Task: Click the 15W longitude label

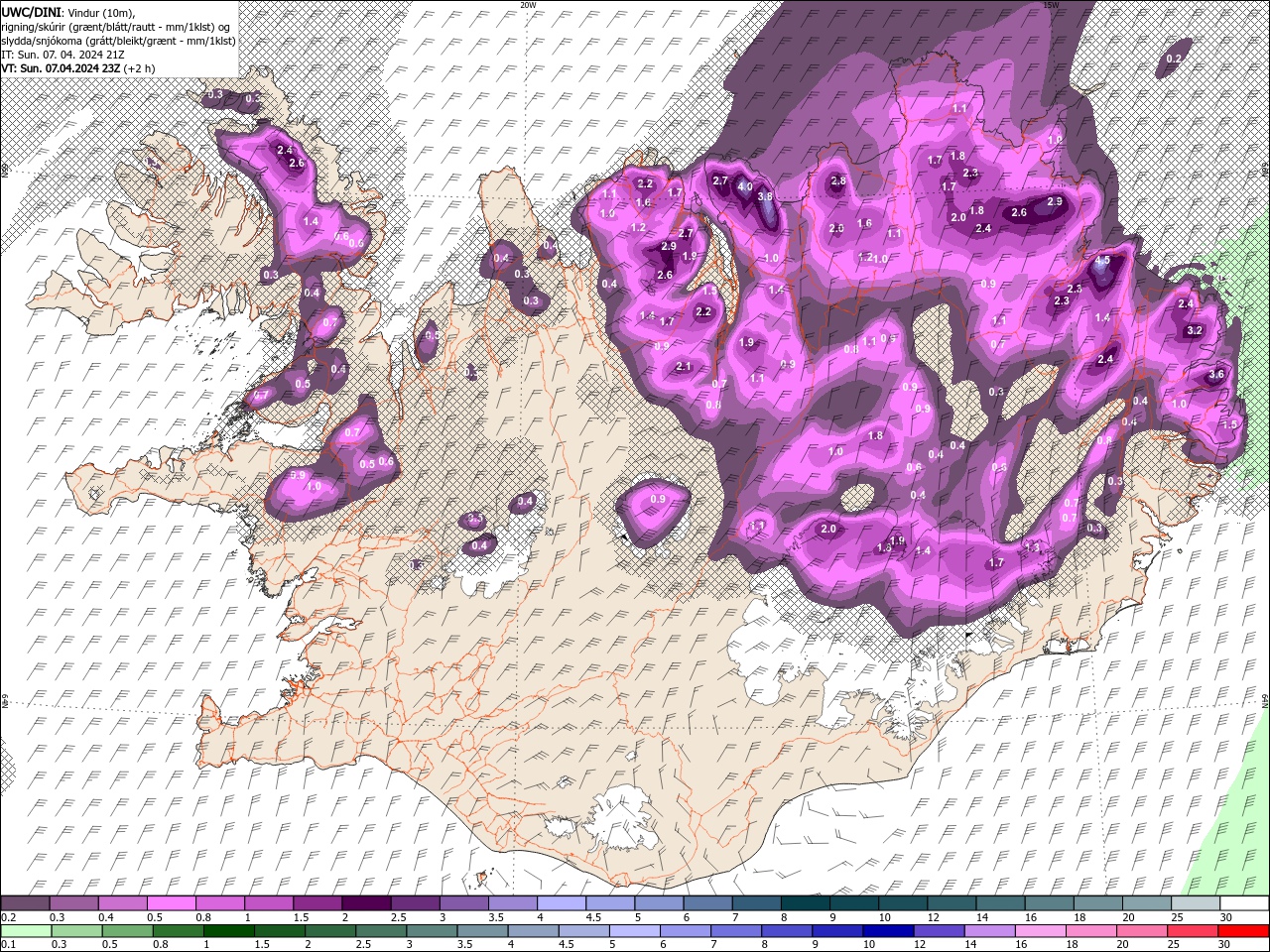Action: point(1051,5)
